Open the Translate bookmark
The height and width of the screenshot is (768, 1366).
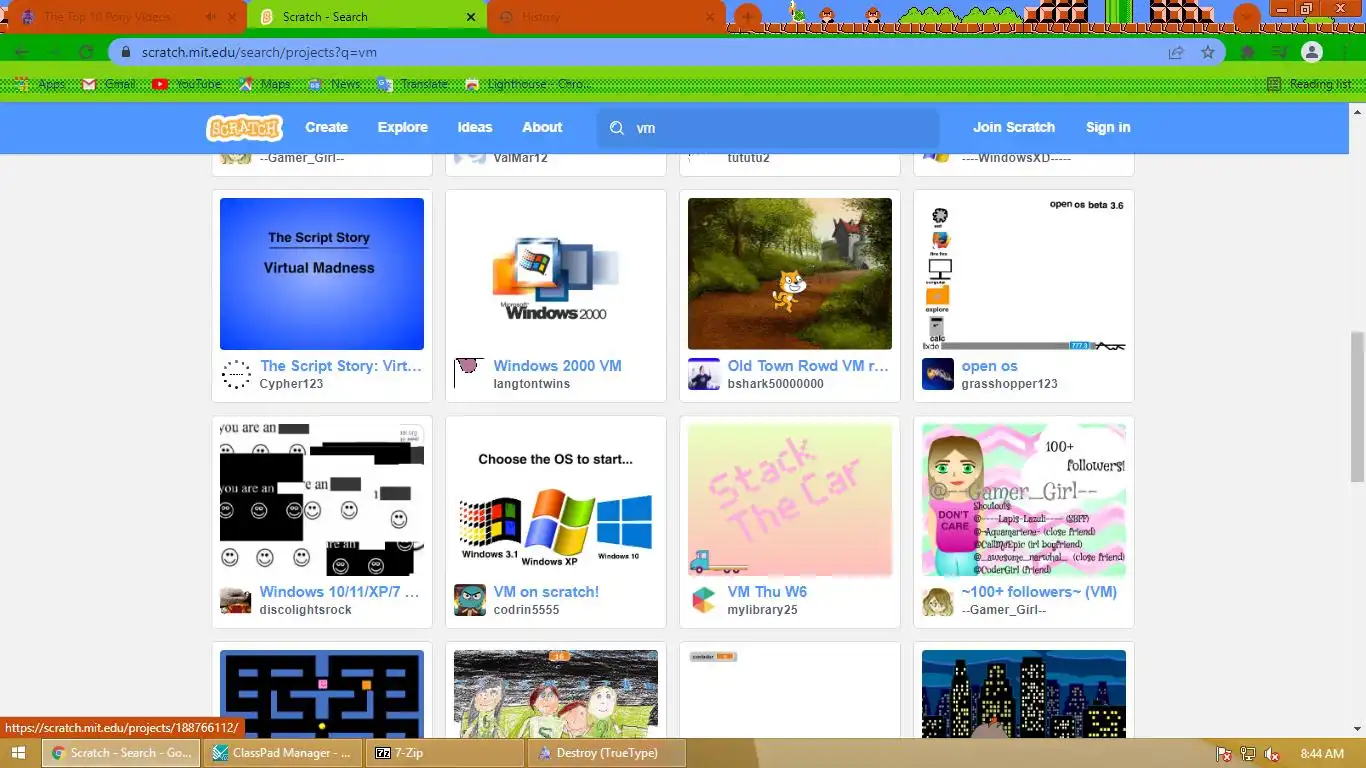pyautogui.click(x=412, y=84)
